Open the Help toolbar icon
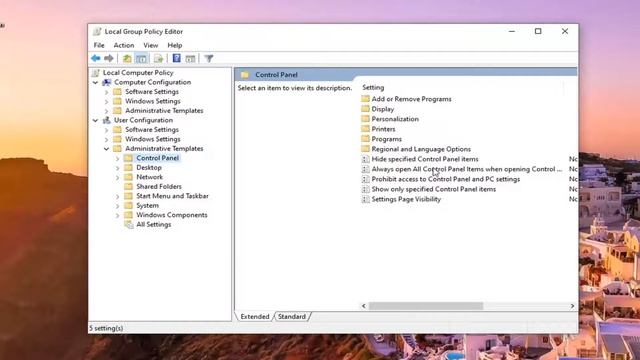The width and height of the screenshot is (640, 360). tap(176, 58)
